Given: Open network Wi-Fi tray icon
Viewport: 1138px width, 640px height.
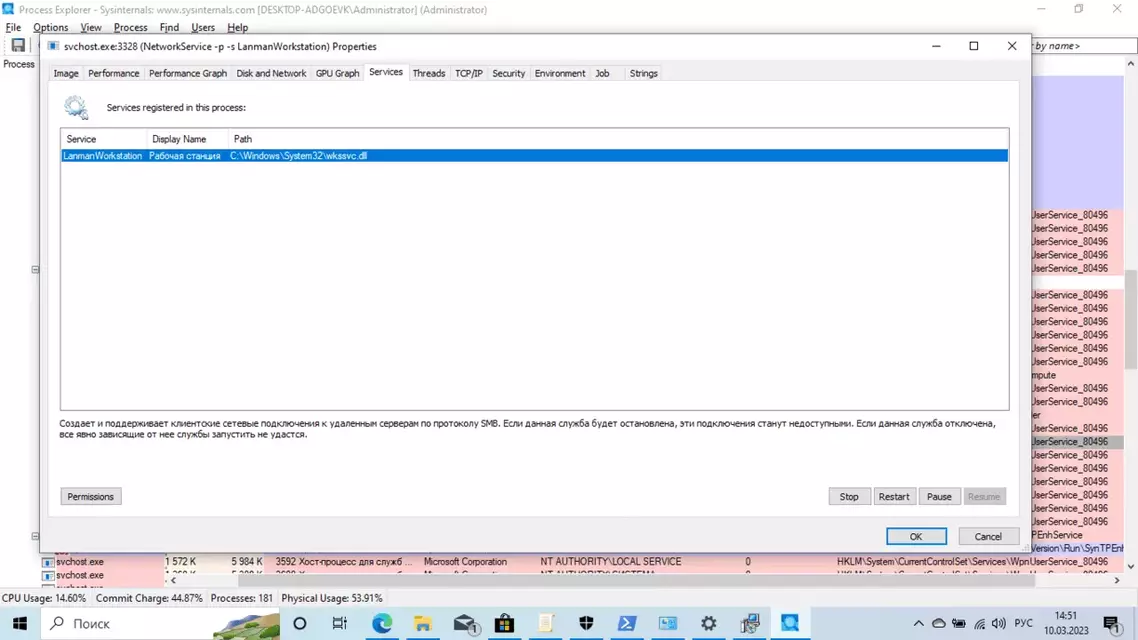Looking at the screenshot, I should point(979,623).
